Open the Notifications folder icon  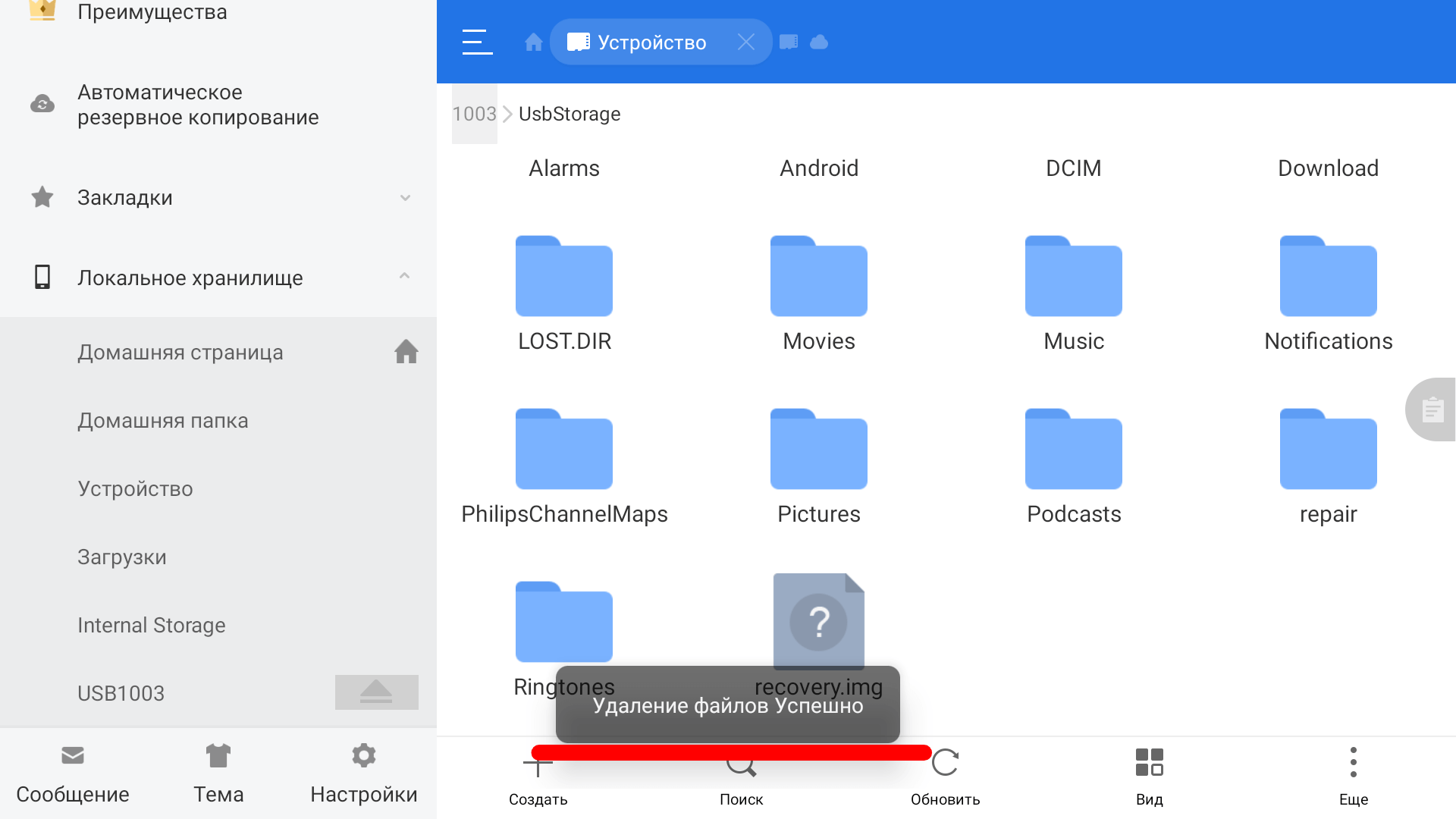tap(1329, 276)
